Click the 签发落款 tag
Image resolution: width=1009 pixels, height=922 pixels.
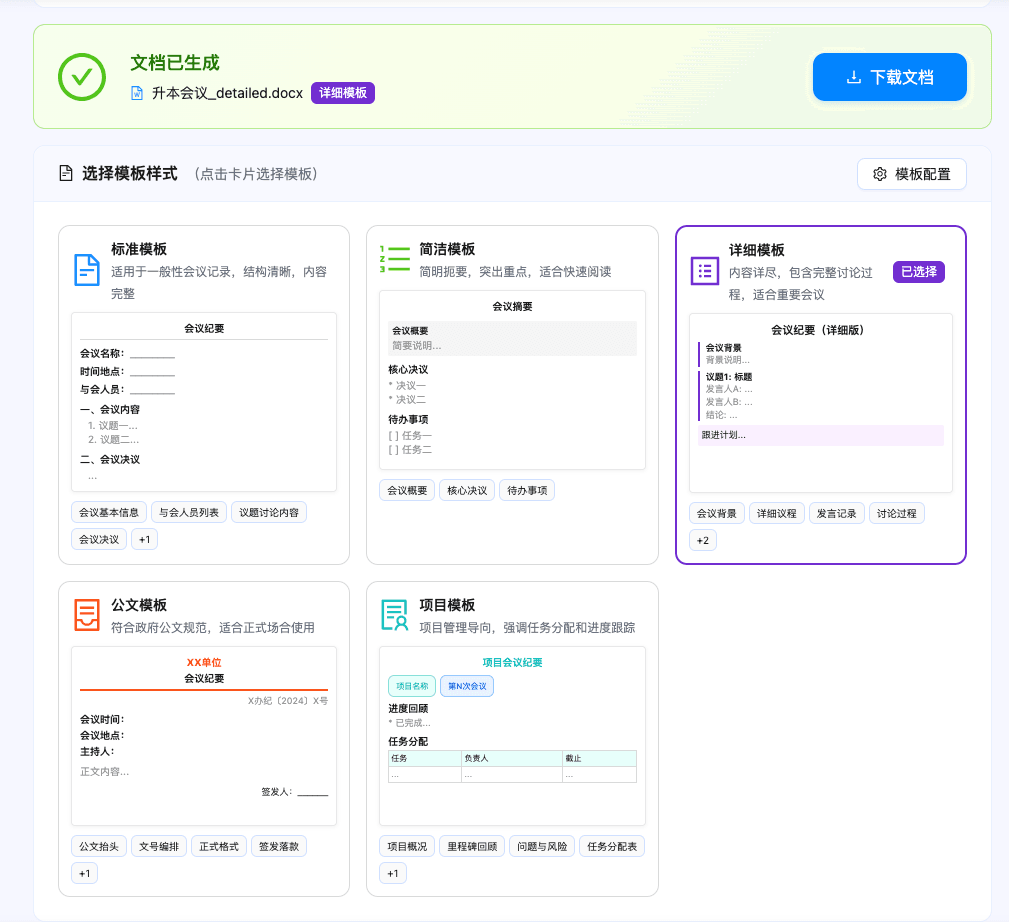coord(279,846)
